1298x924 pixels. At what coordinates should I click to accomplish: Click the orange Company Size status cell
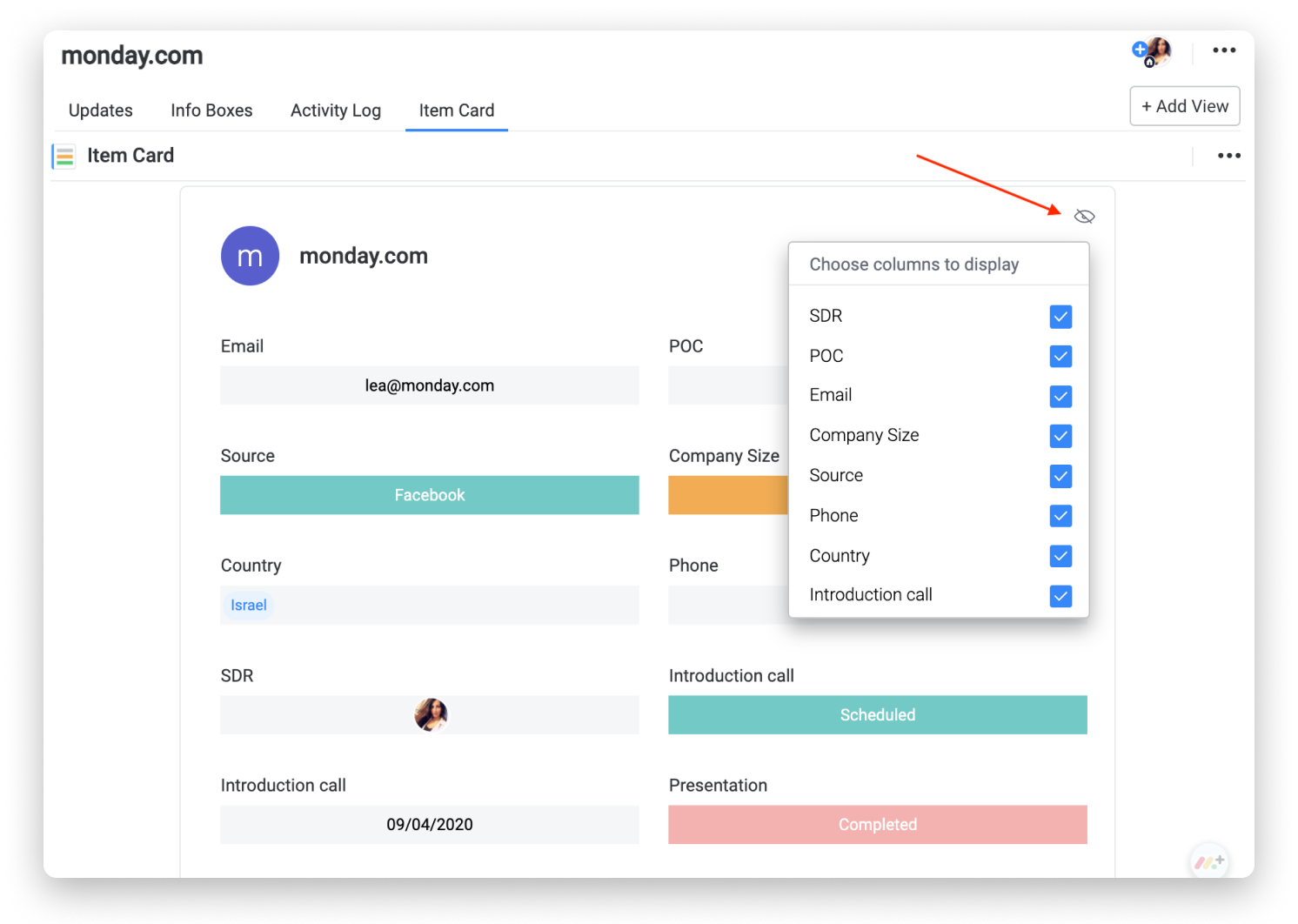(x=728, y=495)
